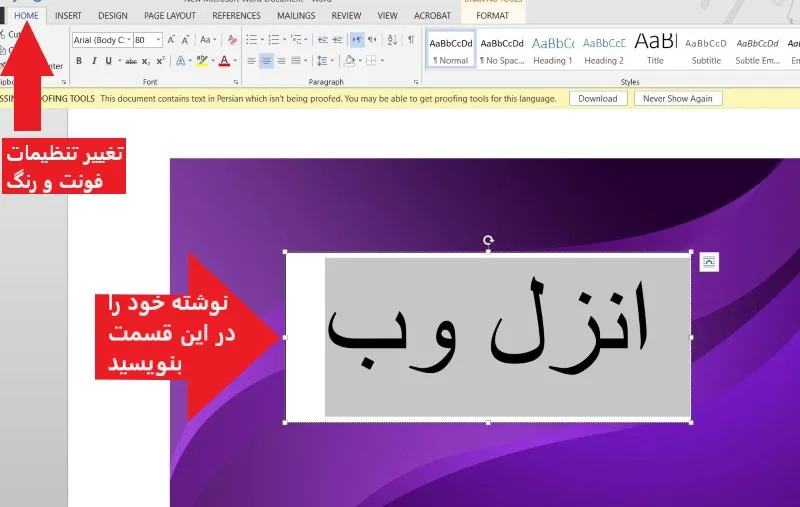Align text left
Viewport: 800px width, 507px height.
coord(252,61)
